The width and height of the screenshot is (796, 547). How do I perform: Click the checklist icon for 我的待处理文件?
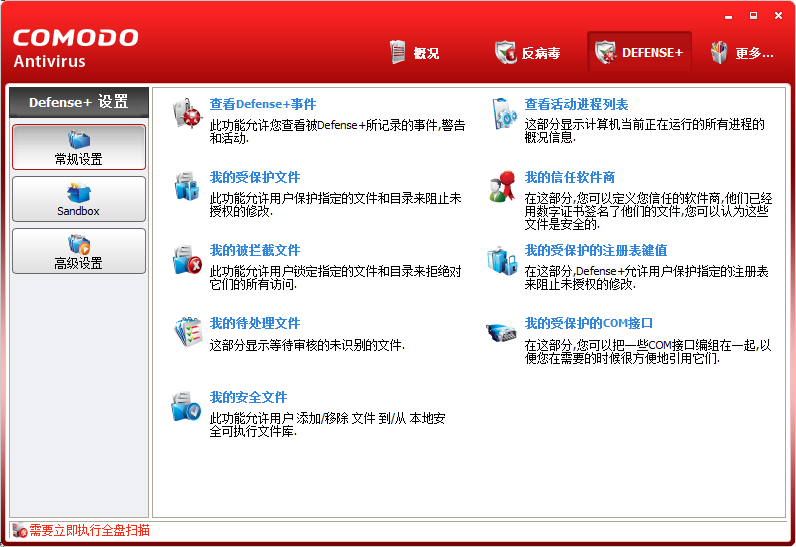point(188,332)
